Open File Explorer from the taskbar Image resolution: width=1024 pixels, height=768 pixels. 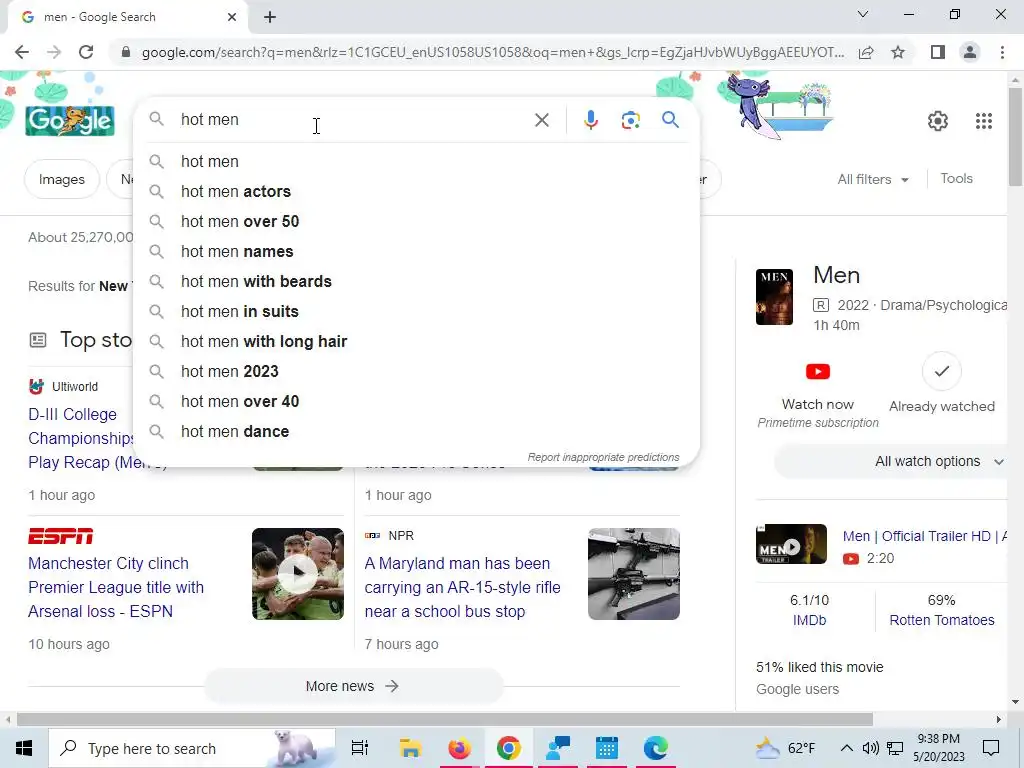pos(410,748)
